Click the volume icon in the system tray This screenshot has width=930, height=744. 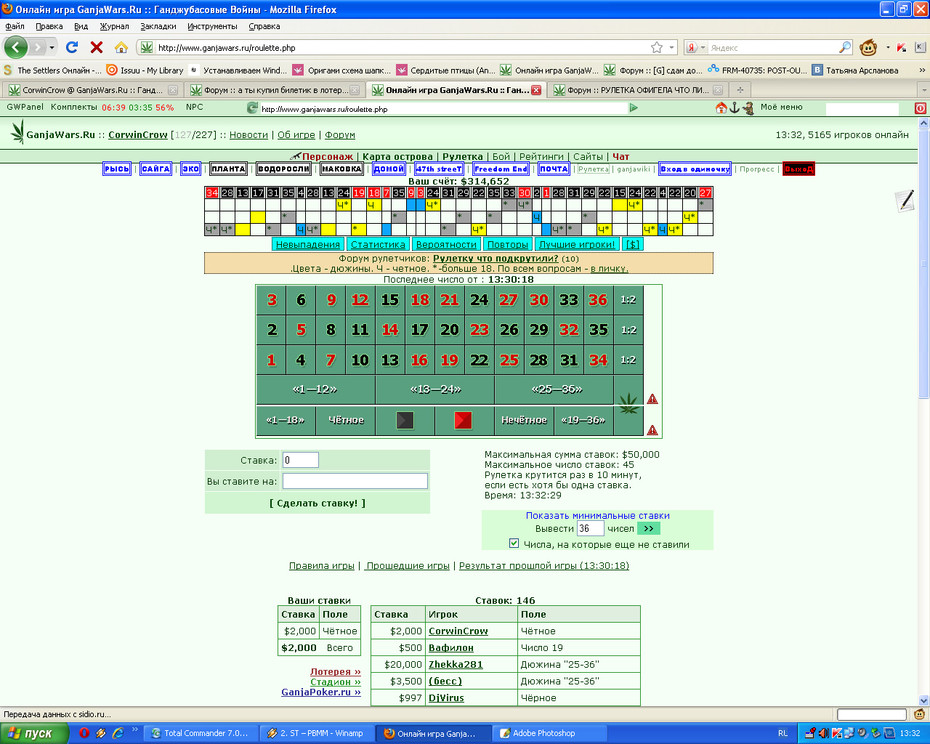(824, 733)
